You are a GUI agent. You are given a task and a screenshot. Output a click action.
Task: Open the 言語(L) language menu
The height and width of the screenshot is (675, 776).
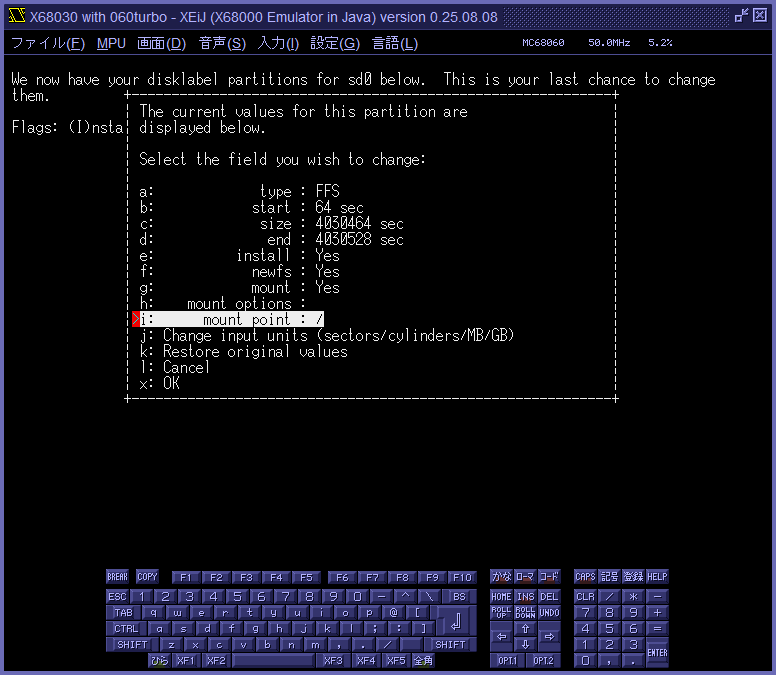coord(395,44)
